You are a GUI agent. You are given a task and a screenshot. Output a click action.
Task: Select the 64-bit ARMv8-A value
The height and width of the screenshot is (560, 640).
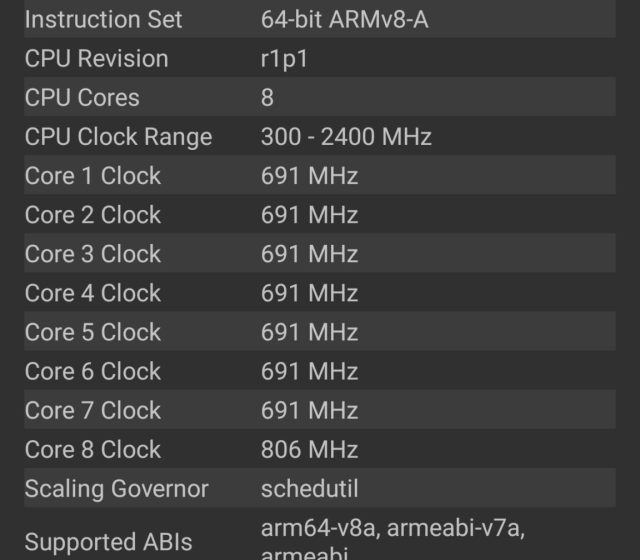click(x=344, y=19)
